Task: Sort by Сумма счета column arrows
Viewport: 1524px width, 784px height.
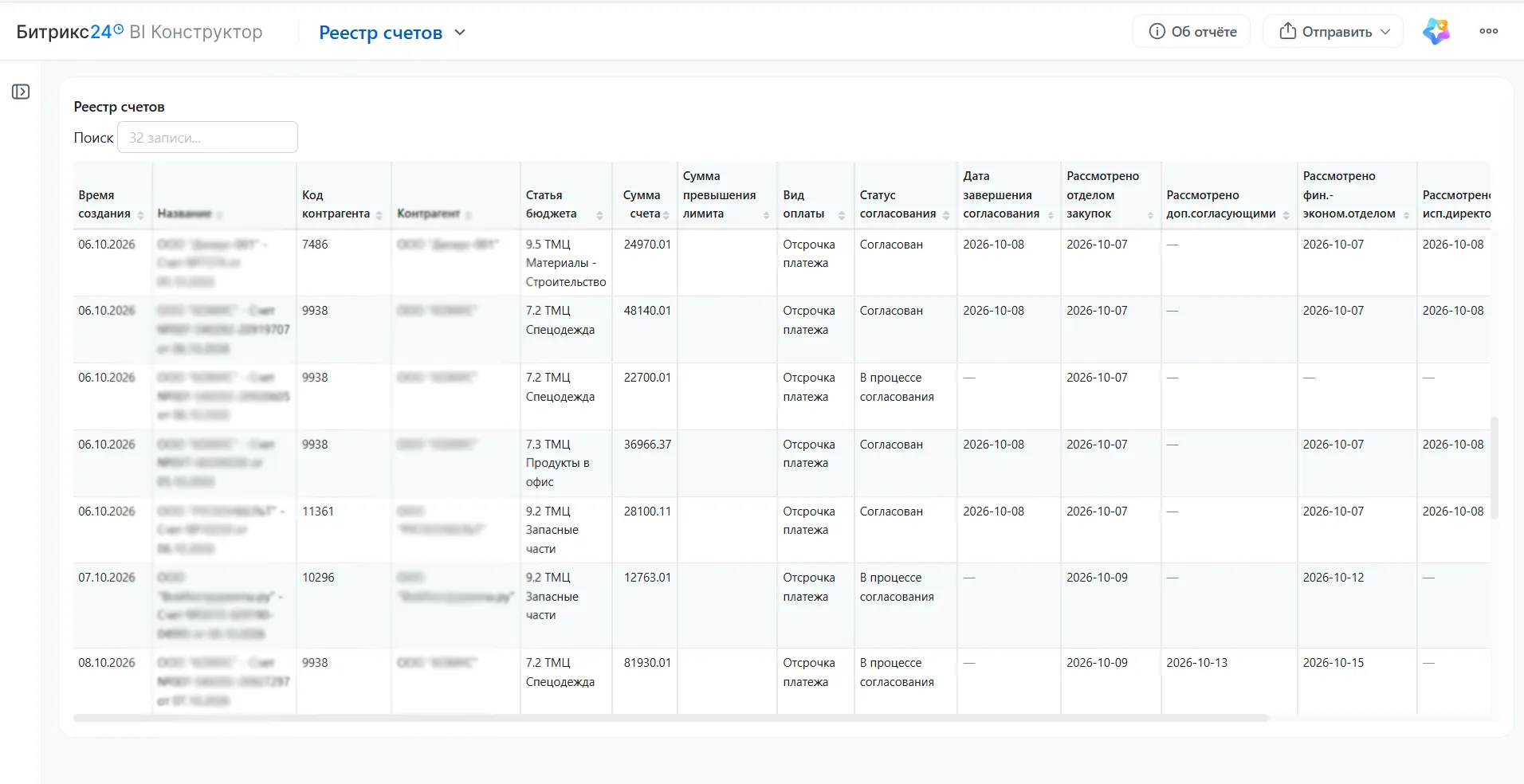Action: (x=666, y=215)
